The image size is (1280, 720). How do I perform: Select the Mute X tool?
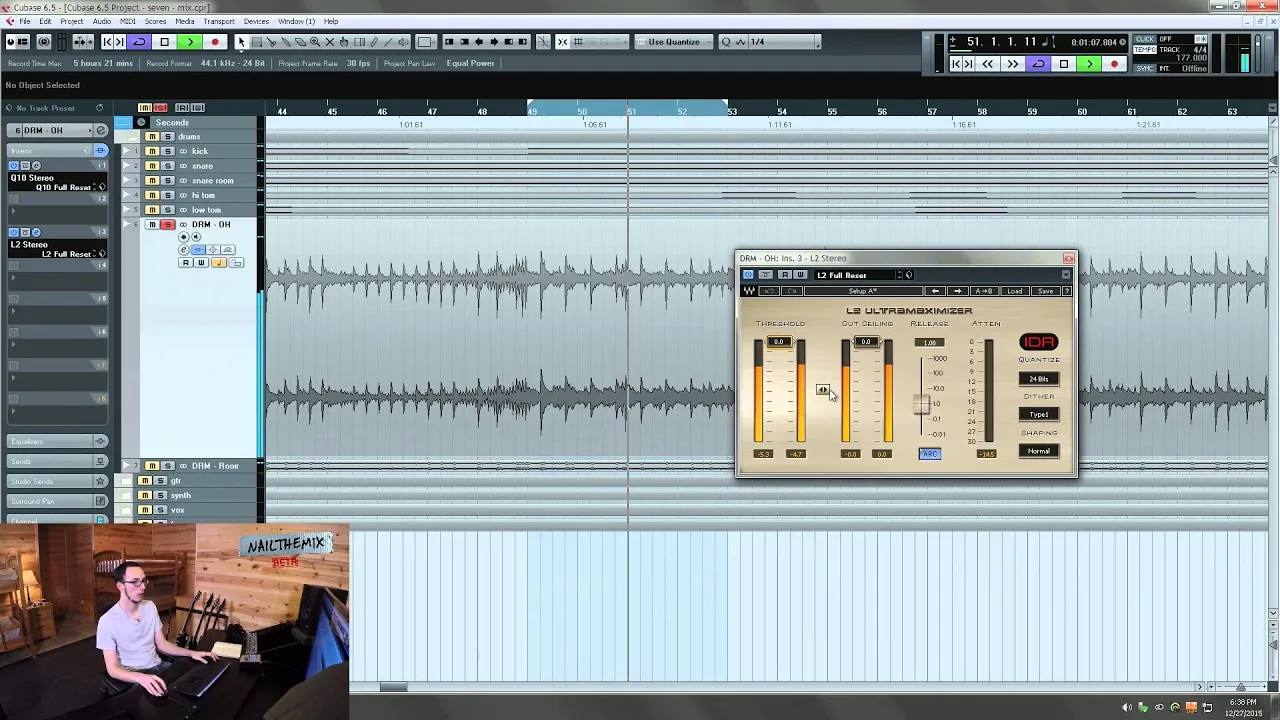(330, 42)
